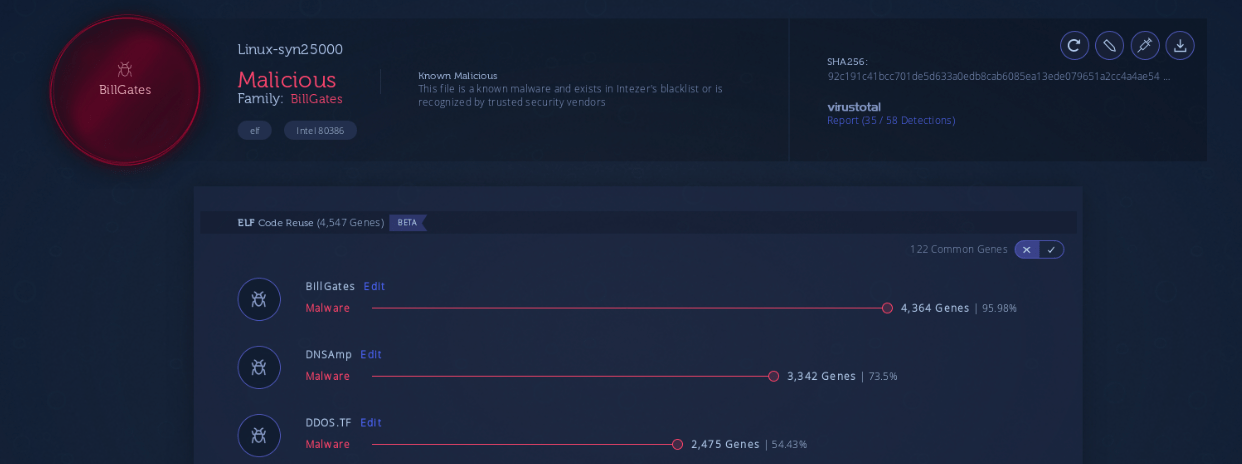Toggle the Common Genes switch
Viewport: 1242px width, 464px height.
1039,250
